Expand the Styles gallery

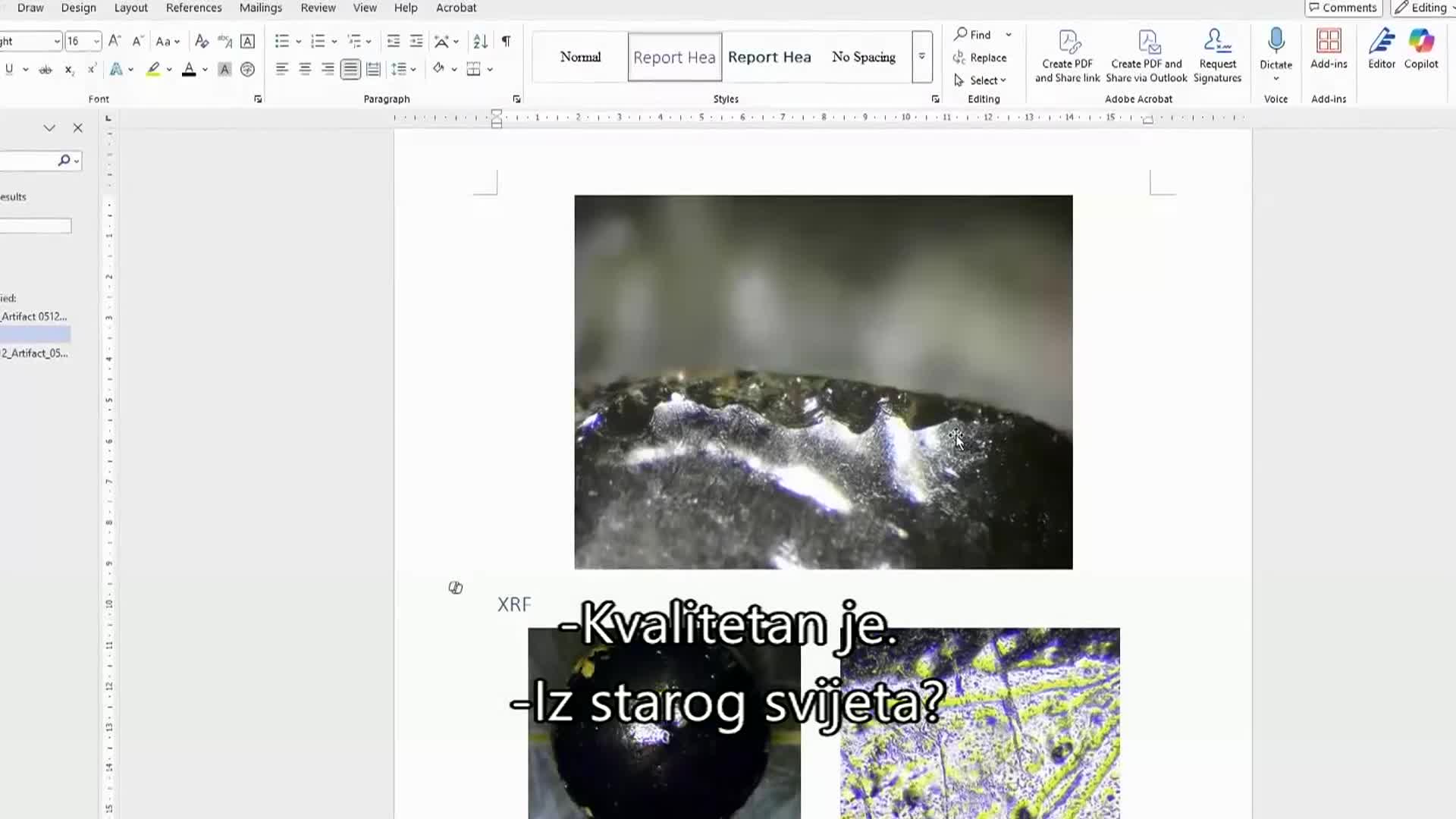click(921, 57)
